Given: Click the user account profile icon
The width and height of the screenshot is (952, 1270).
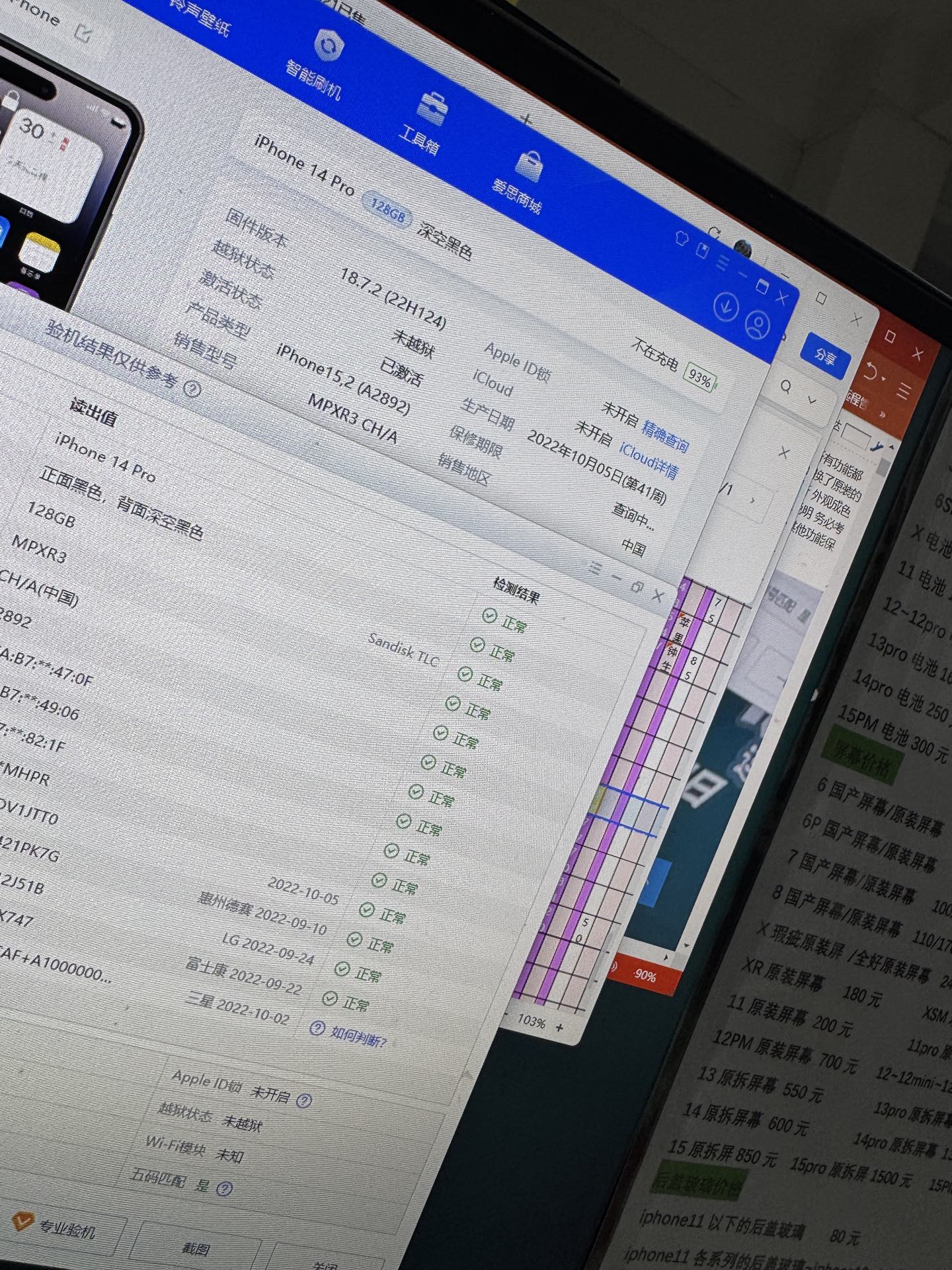Looking at the screenshot, I should pyautogui.click(x=758, y=324).
